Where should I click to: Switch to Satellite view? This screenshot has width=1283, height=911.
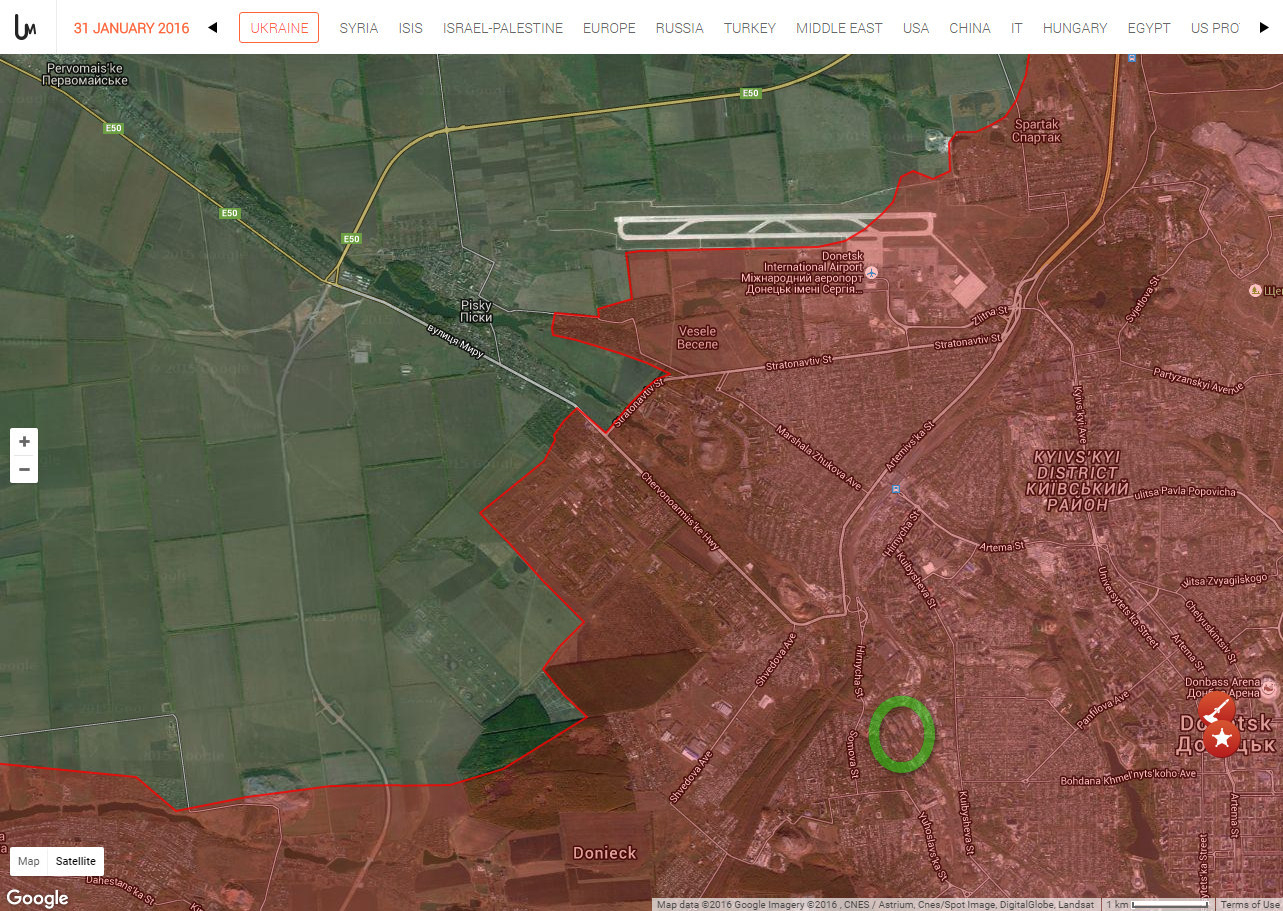pyautogui.click(x=75, y=861)
